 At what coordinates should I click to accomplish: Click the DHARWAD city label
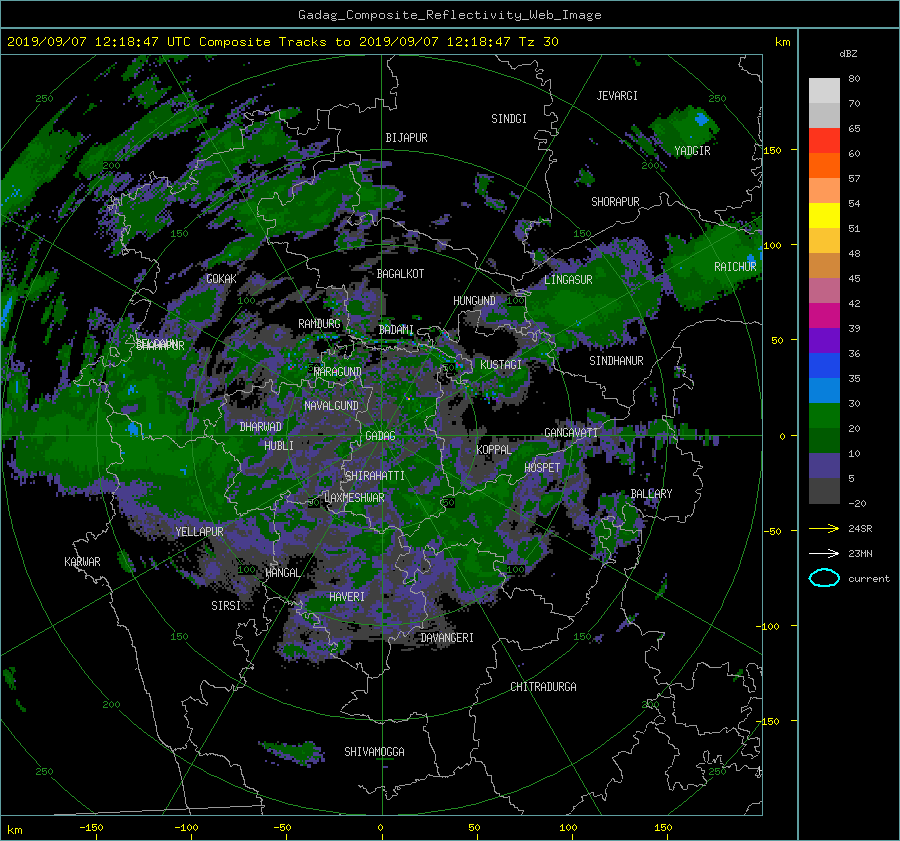(261, 427)
